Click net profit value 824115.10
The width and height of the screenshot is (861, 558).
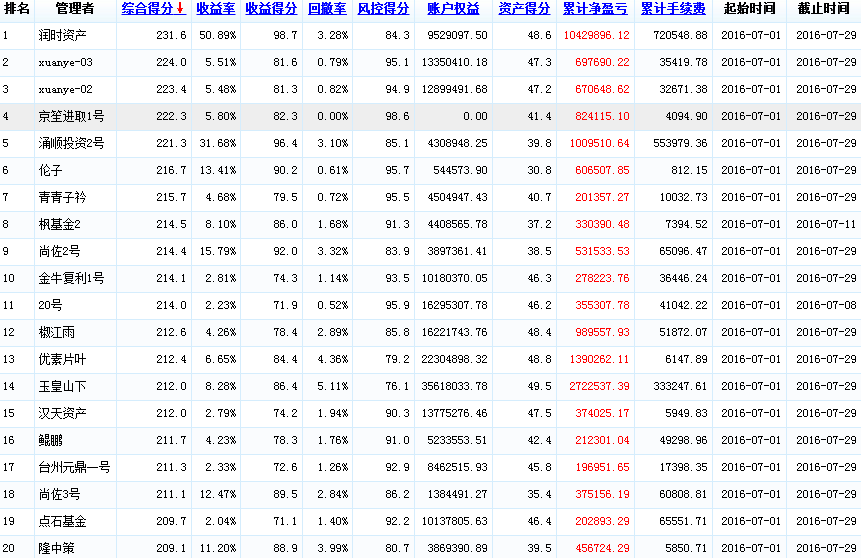pyautogui.click(x=602, y=116)
